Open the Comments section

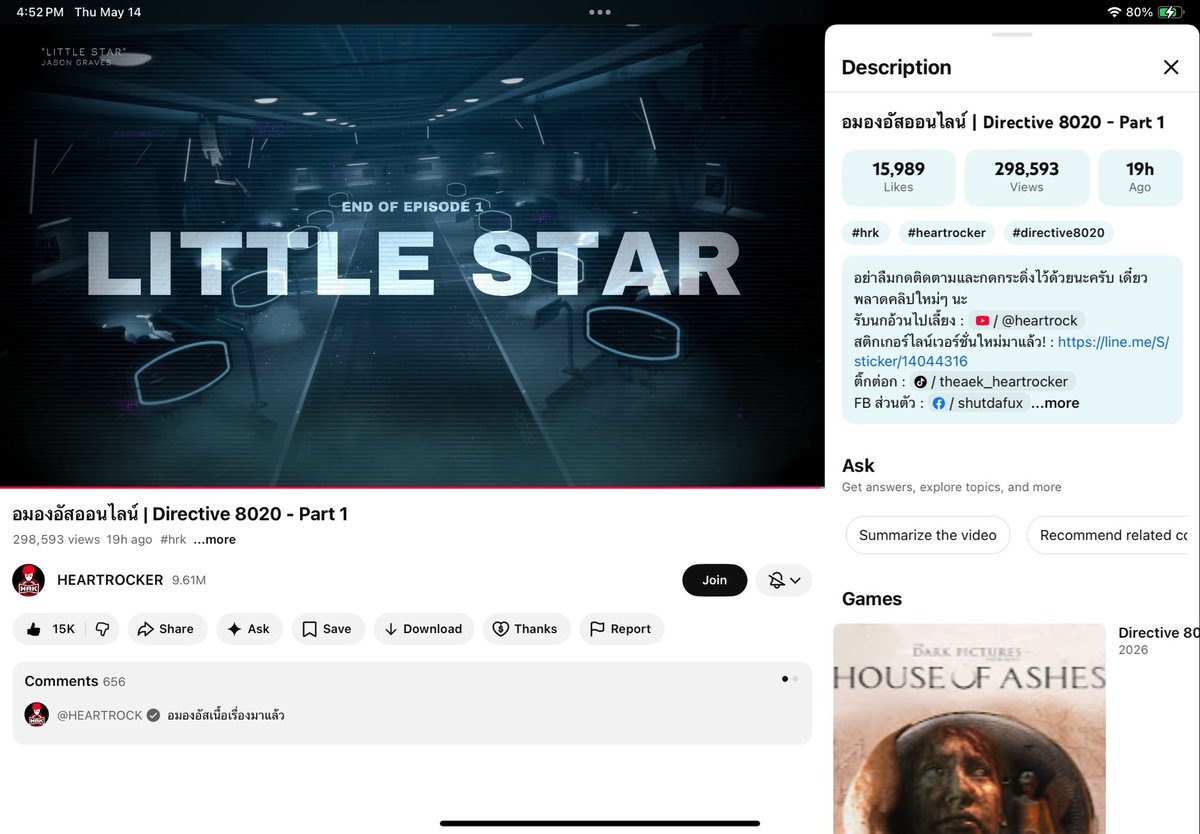click(412, 703)
